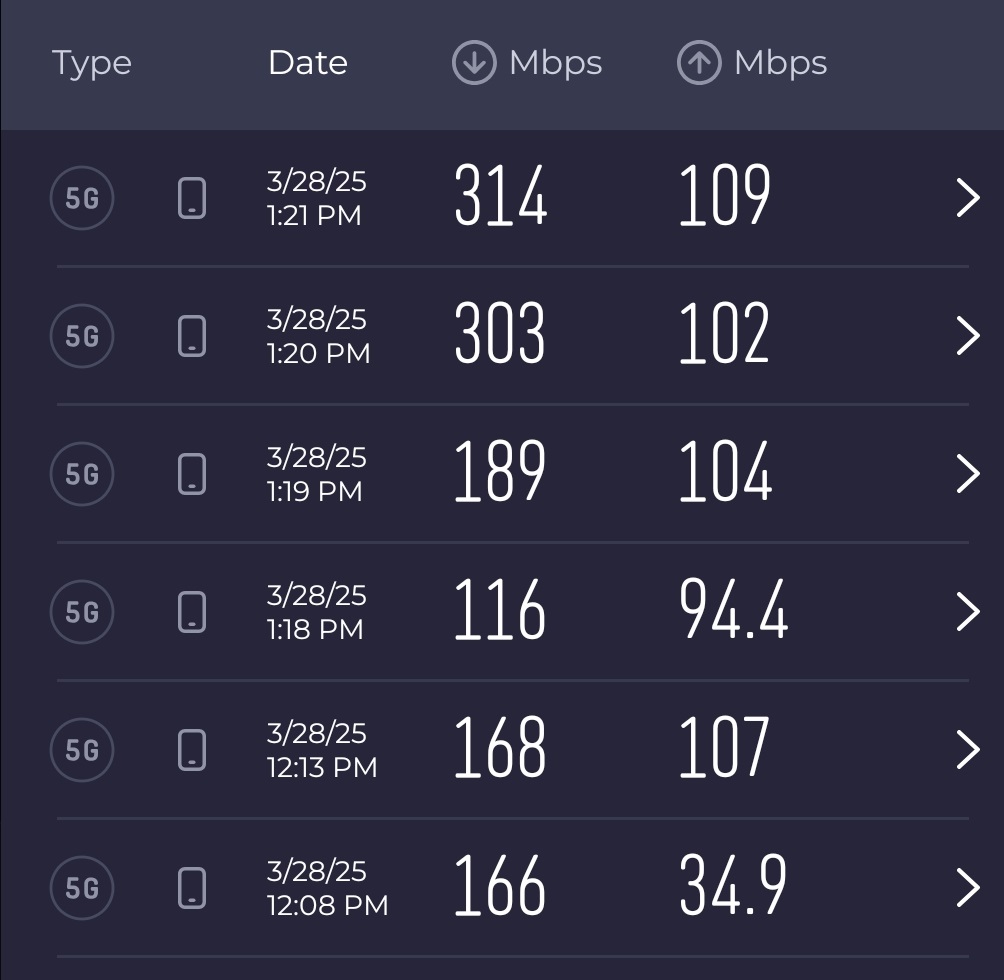Click the 3/28/25 12:08 PM date entry
Viewport: 1004px width, 980px height.
(x=327, y=888)
